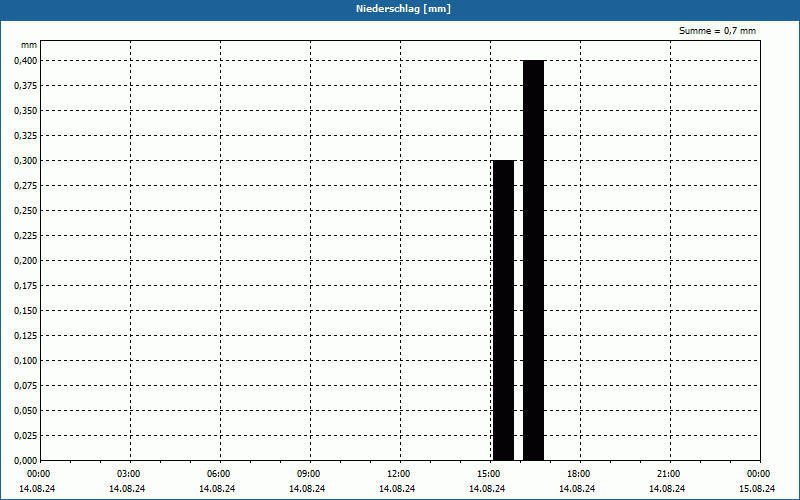Screen dimensions: 800x500
Task: Click the 15:00 time axis label
Action: click(489, 474)
